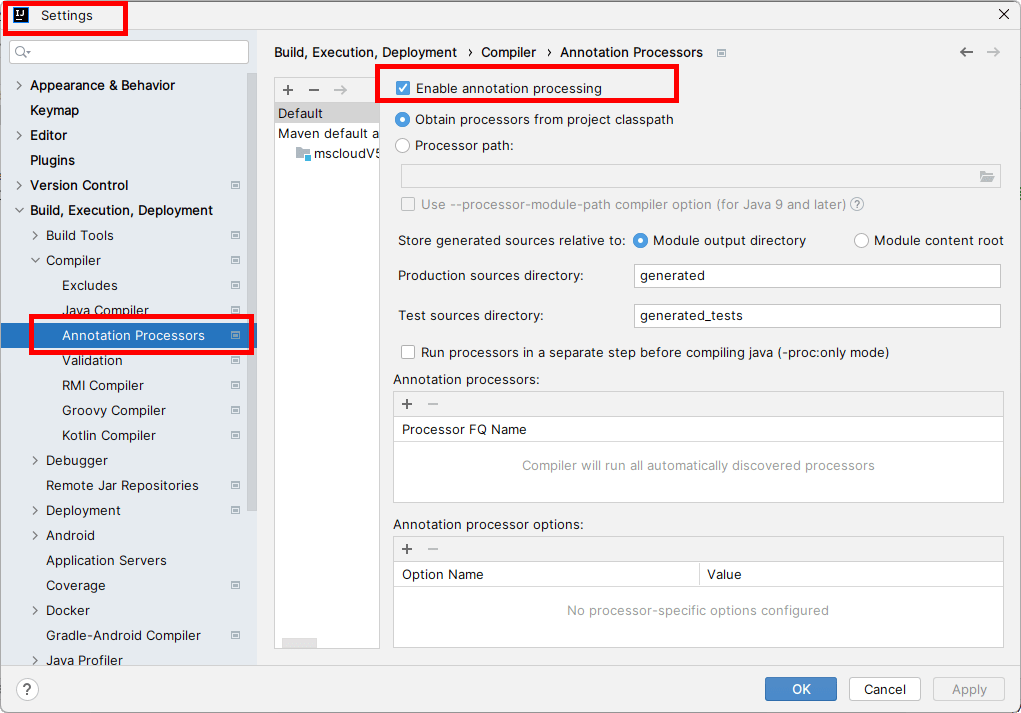The image size is (1021, 713).
Task: Enable Run processors in a separate step
Action: (408, 352)
